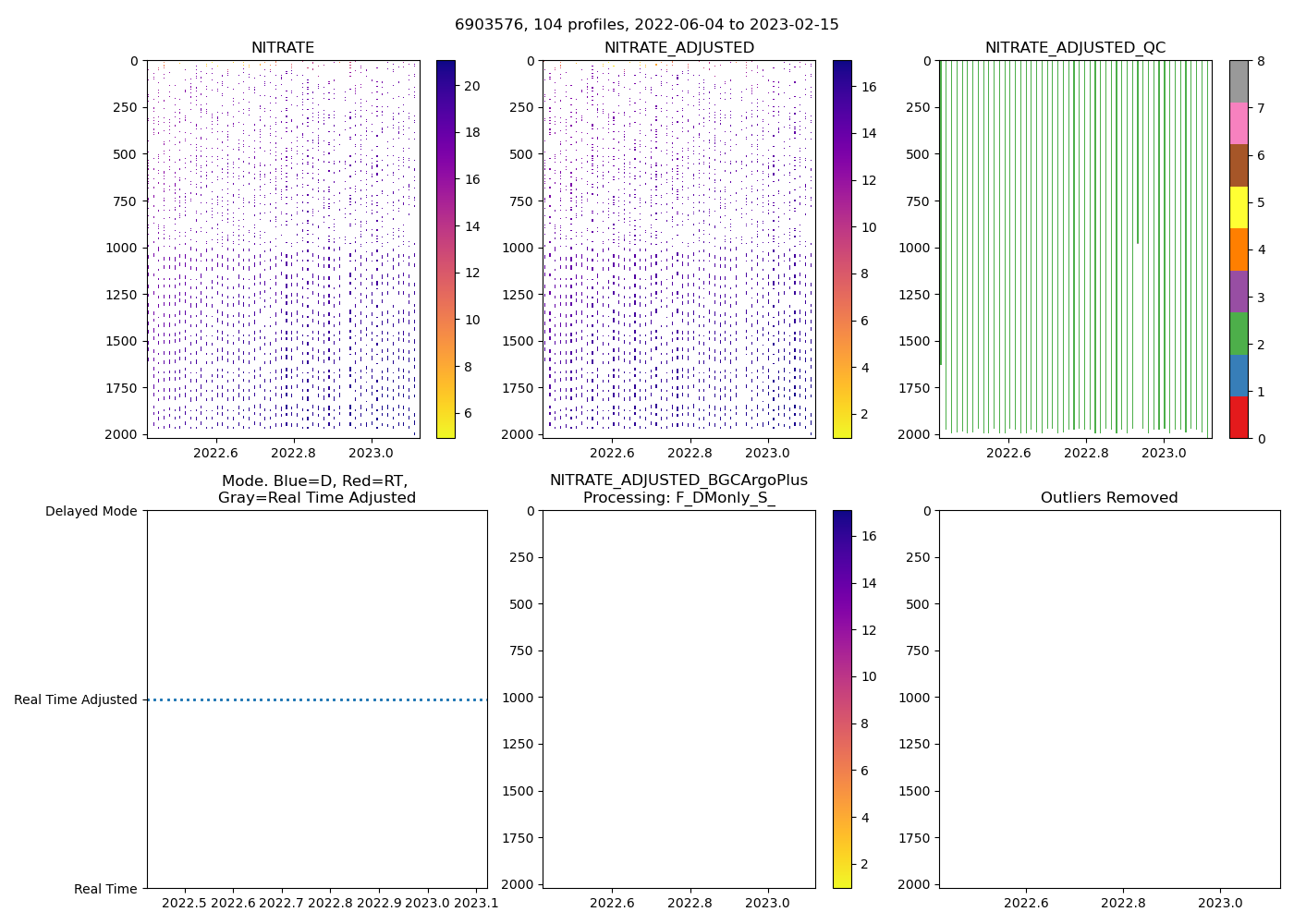Click the blue segment of the QC colorbar
1294x924 pixels.
pyautogui.click(x=1239, y=375)
